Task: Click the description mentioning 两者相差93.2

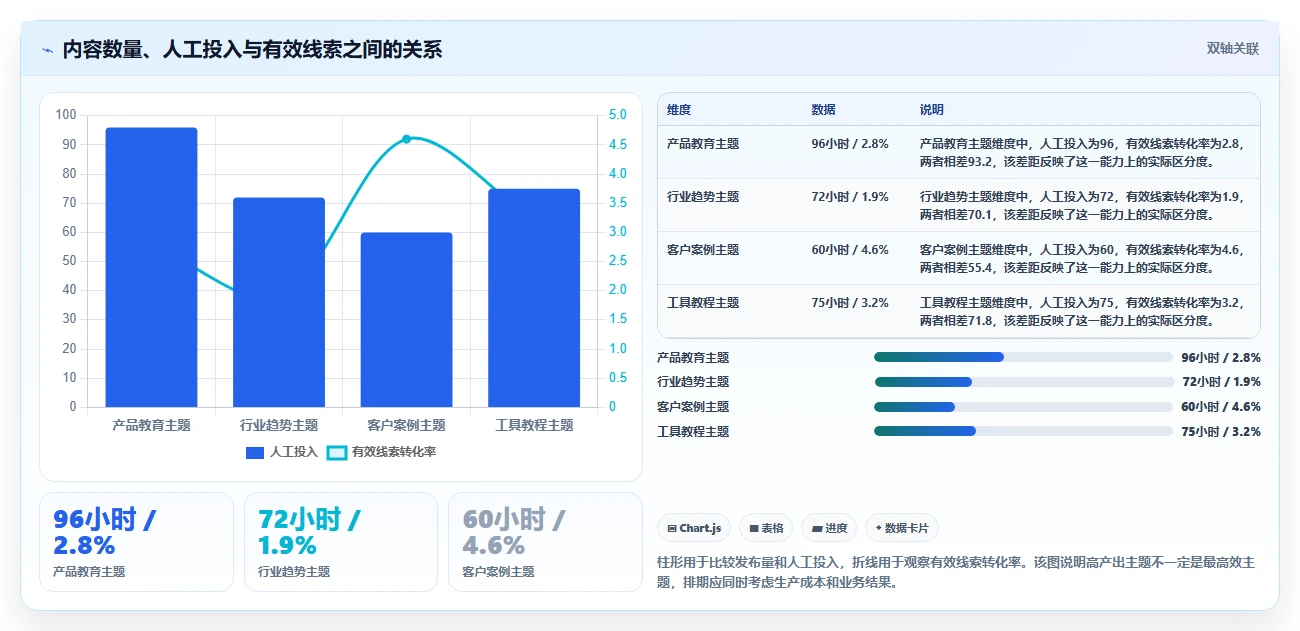Action: 1082,152
